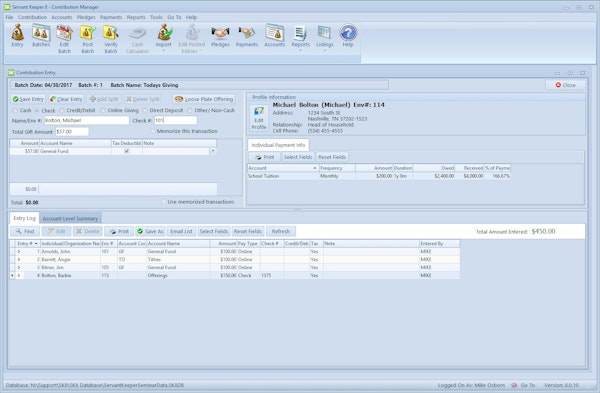Click Save As in Entry Log toolbar
The height and width of the screenshot is (393, 600).
(x=150, y=231)
